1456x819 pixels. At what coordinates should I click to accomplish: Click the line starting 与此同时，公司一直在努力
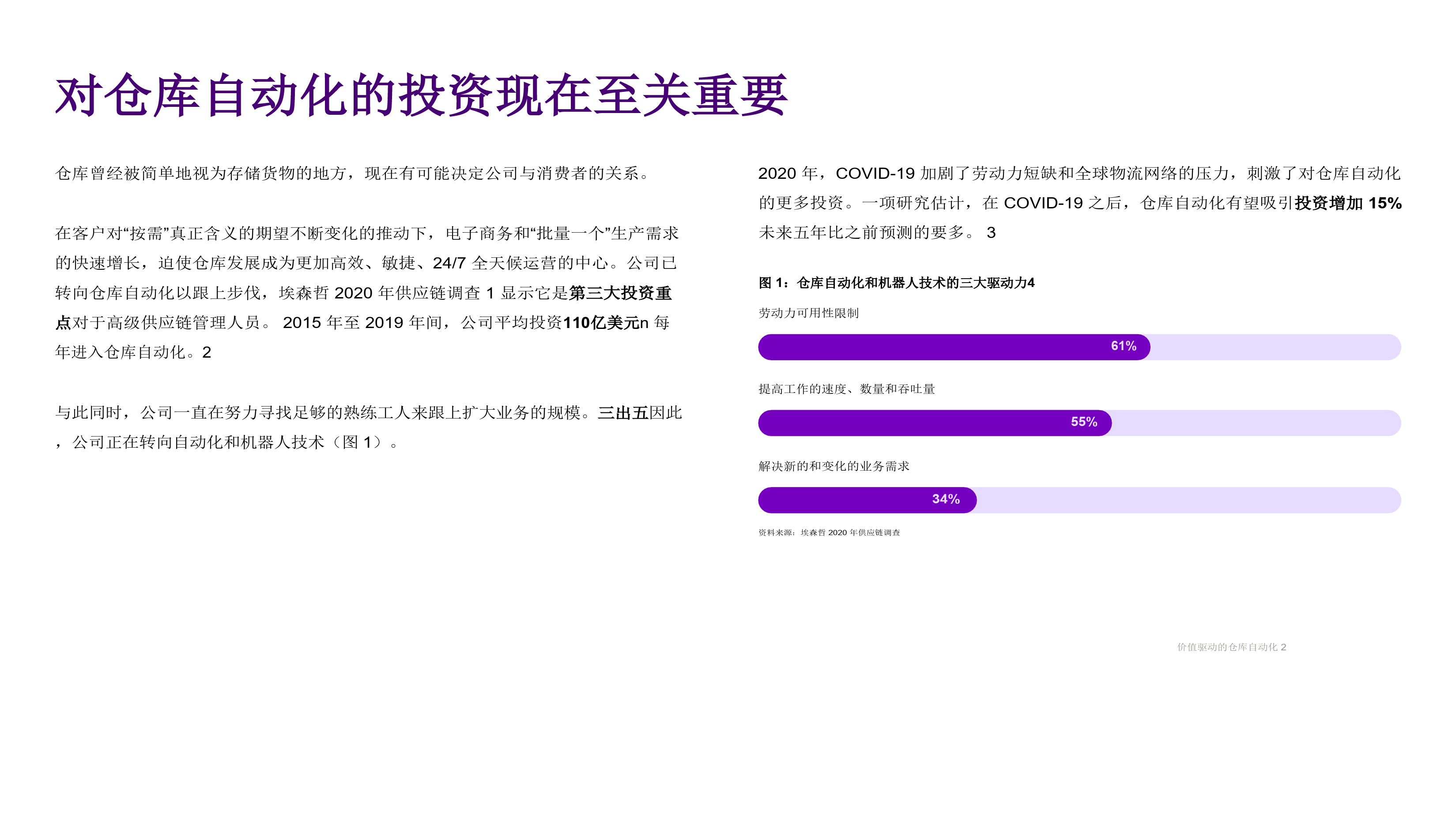coord(369,413)
